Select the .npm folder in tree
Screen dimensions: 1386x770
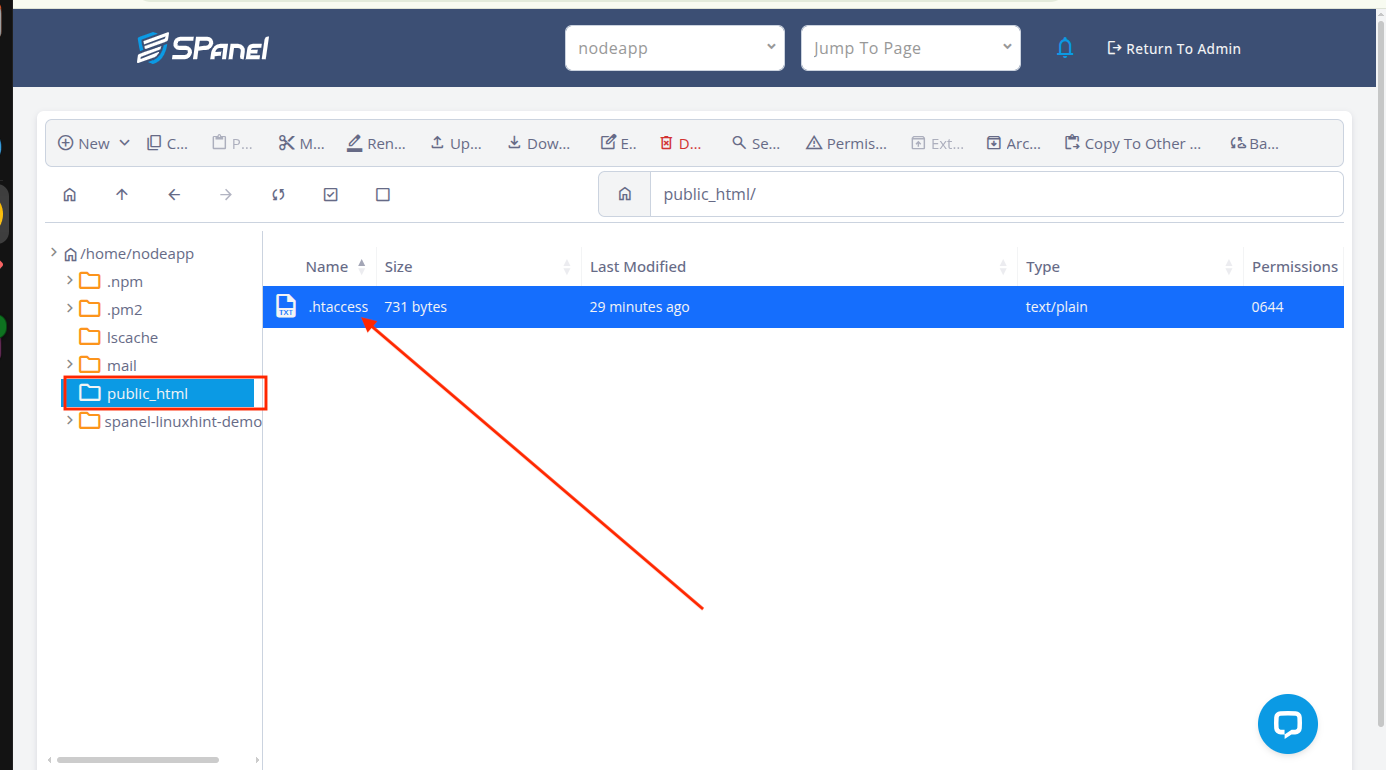(111, 281)
